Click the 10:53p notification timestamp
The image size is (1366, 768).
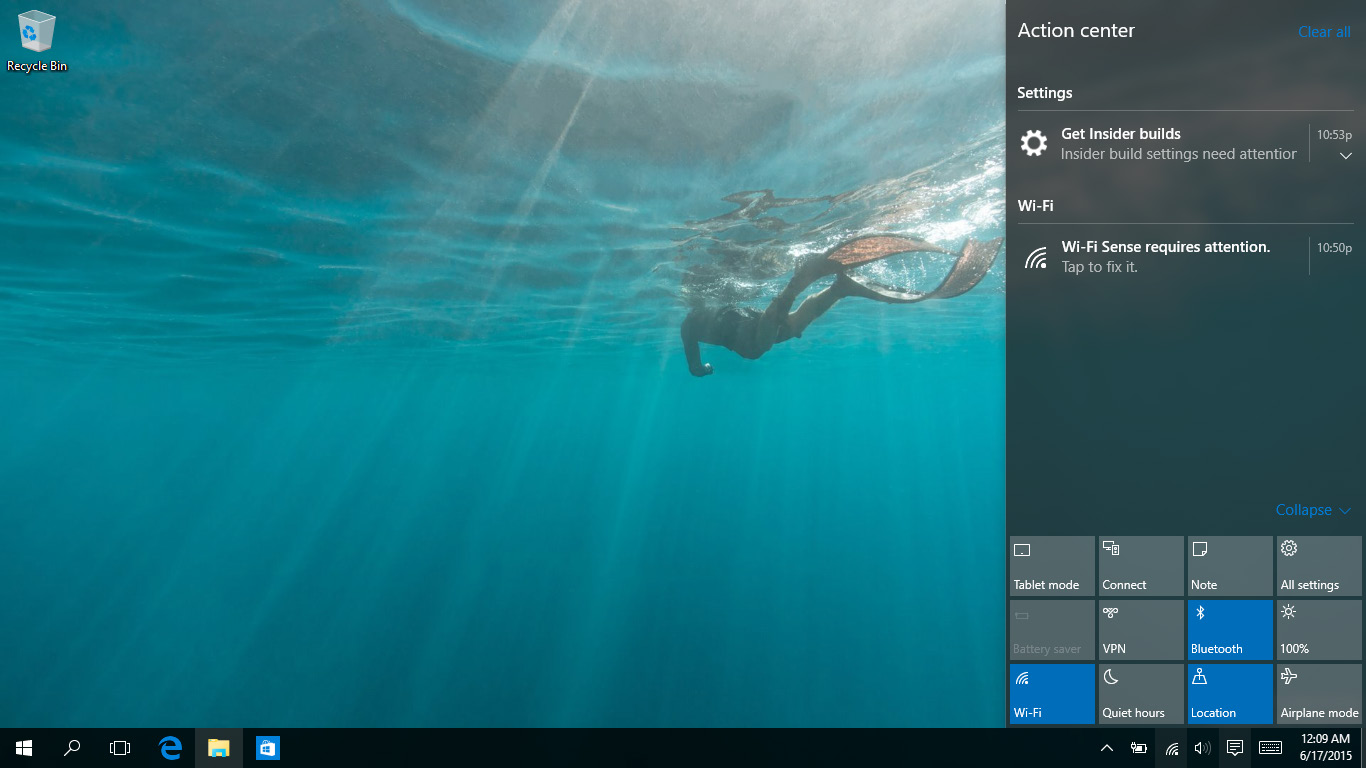pos(1334,135)
